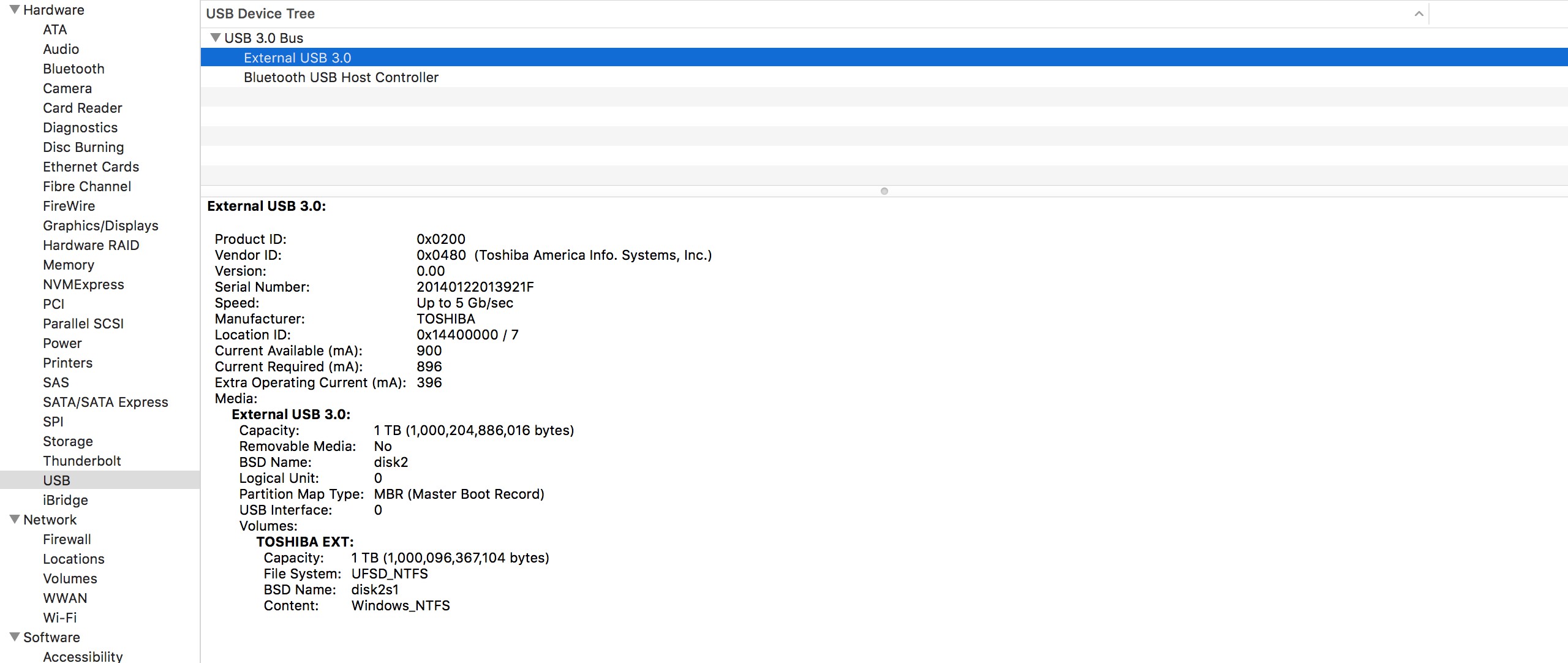Select Diagnostics in the sidebar
Viewport: 1568px width, 663px height.
(x=80, y=127)
